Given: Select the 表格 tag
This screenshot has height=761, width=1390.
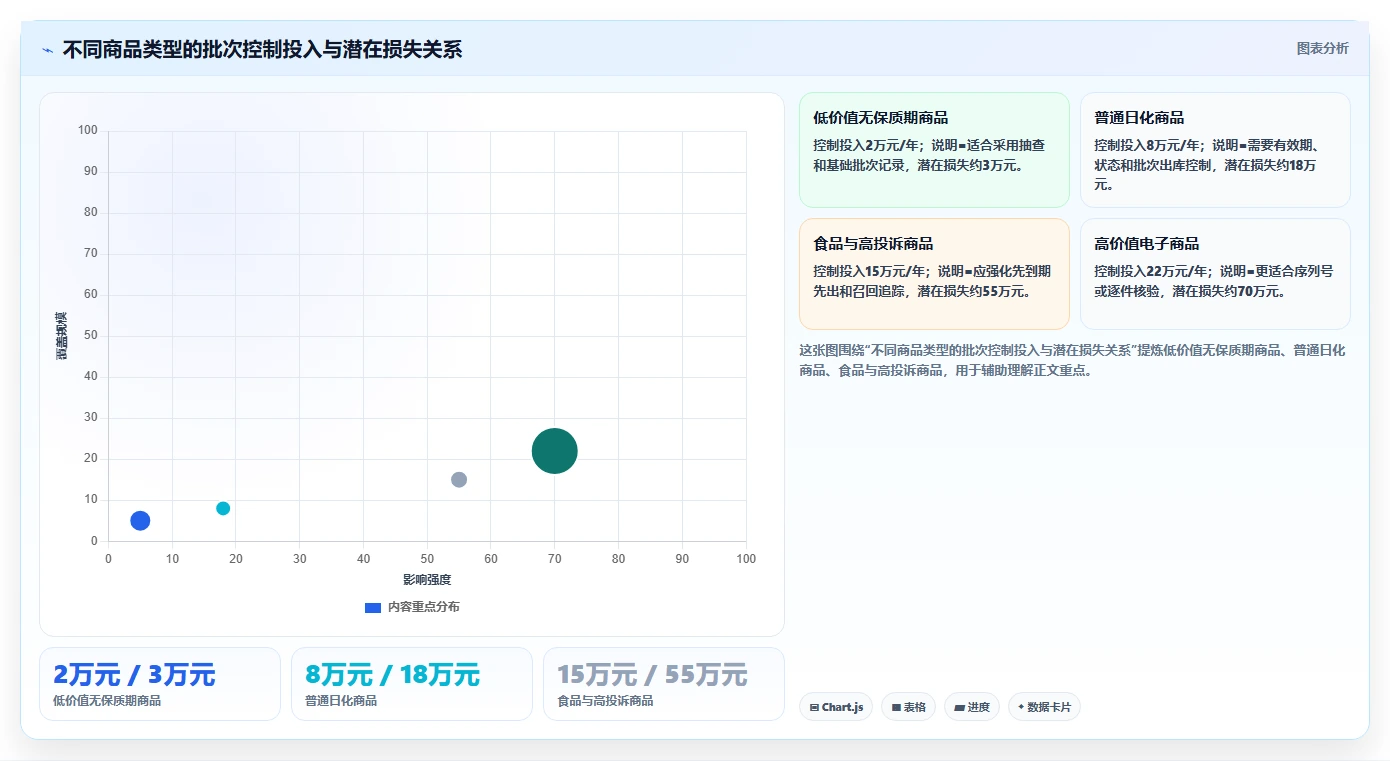Looking at the screenshot, I should point(908,707).
